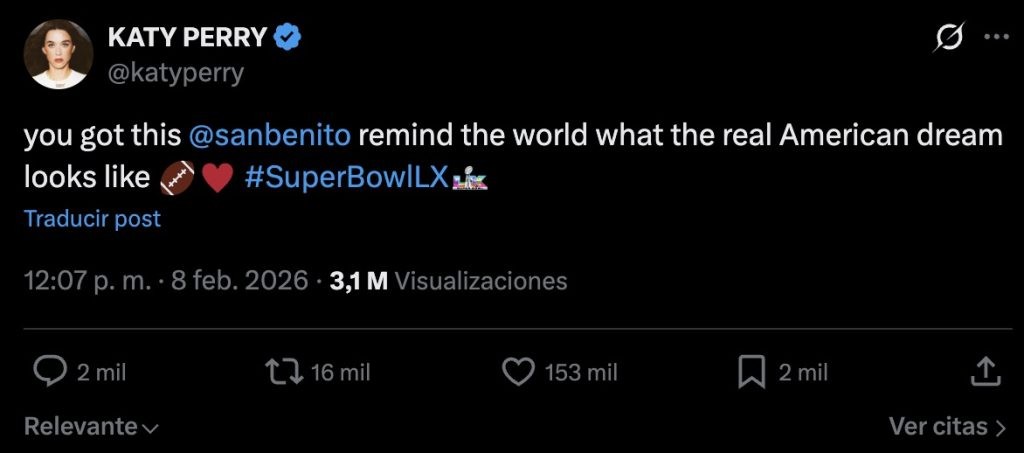Click the Super Bowl LX hashtag emoji
This screenshot has width=1024, height=453.
(470, 180)
